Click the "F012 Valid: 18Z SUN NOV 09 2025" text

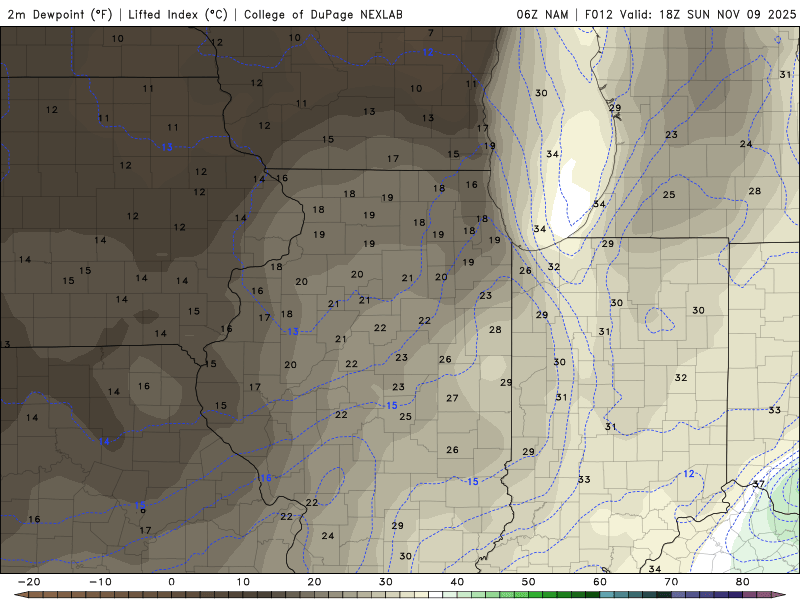tap(690, 14)
